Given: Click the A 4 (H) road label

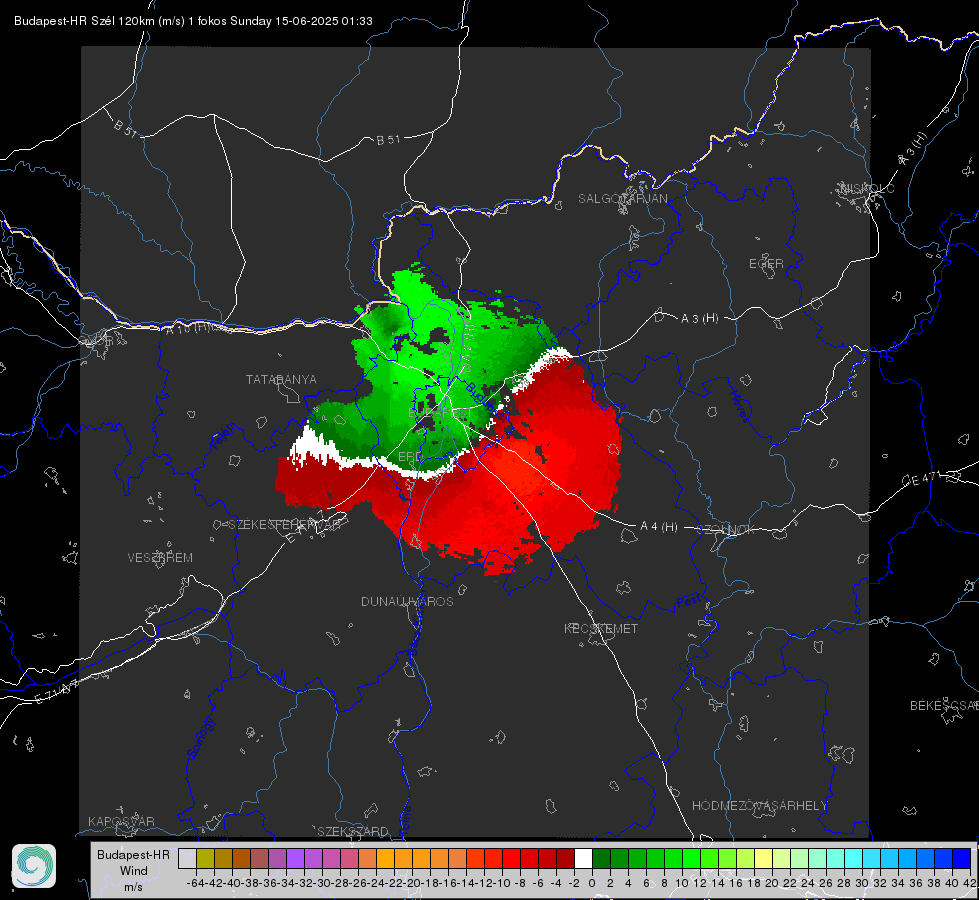Looking at the screenshot, I should [659, 527].
